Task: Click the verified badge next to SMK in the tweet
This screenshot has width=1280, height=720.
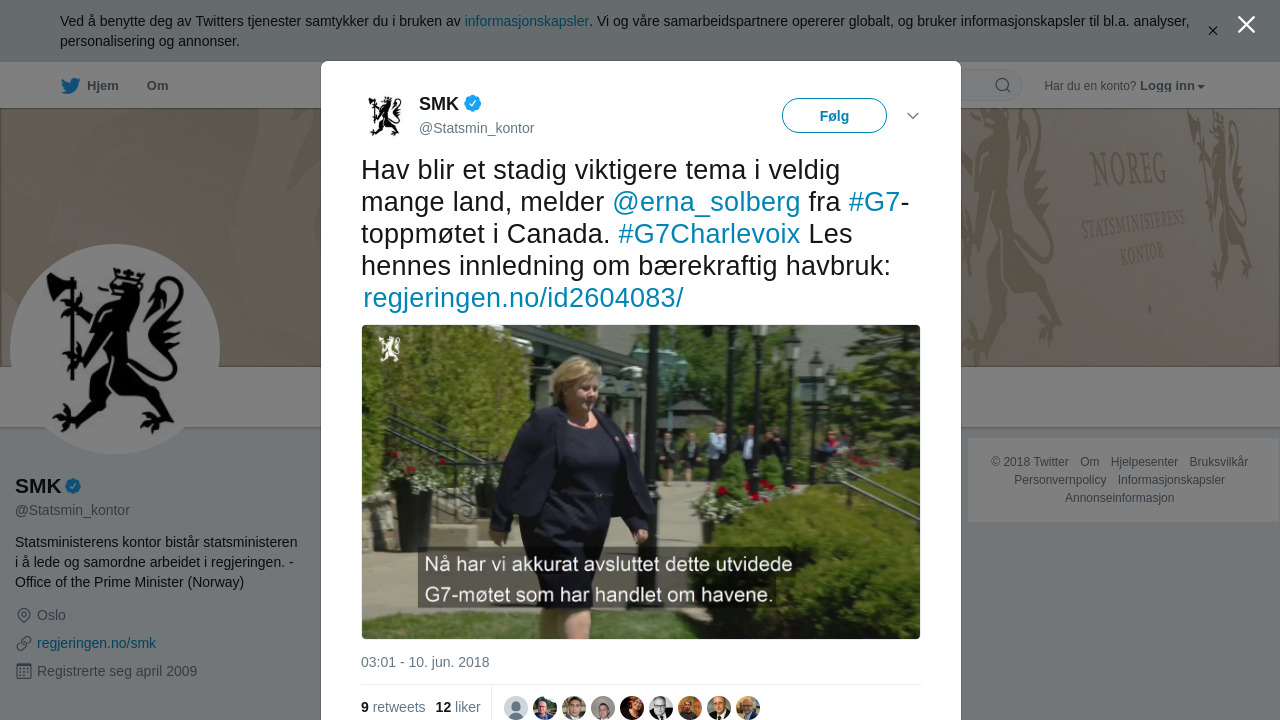Action: (473, 103)
